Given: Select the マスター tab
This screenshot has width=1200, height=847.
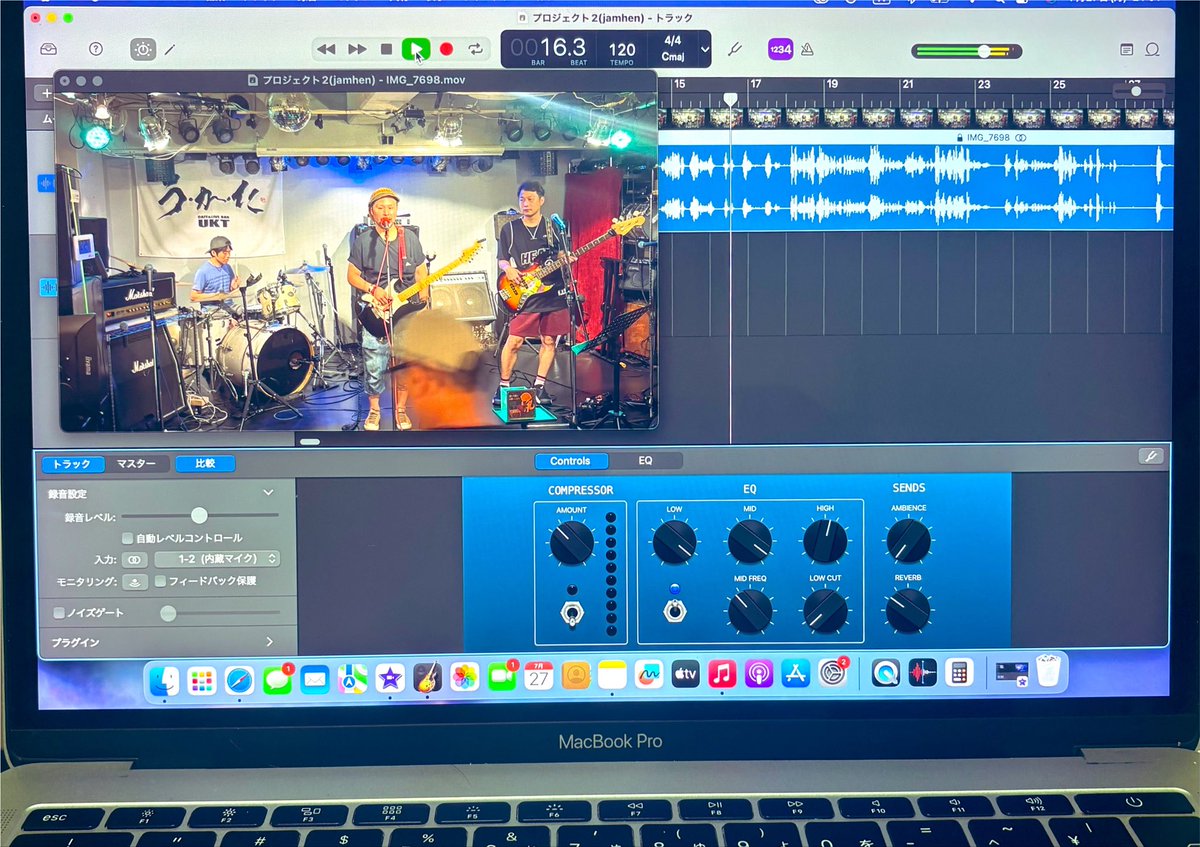Looking at the screenshot, I should click(x=136, y=464).
